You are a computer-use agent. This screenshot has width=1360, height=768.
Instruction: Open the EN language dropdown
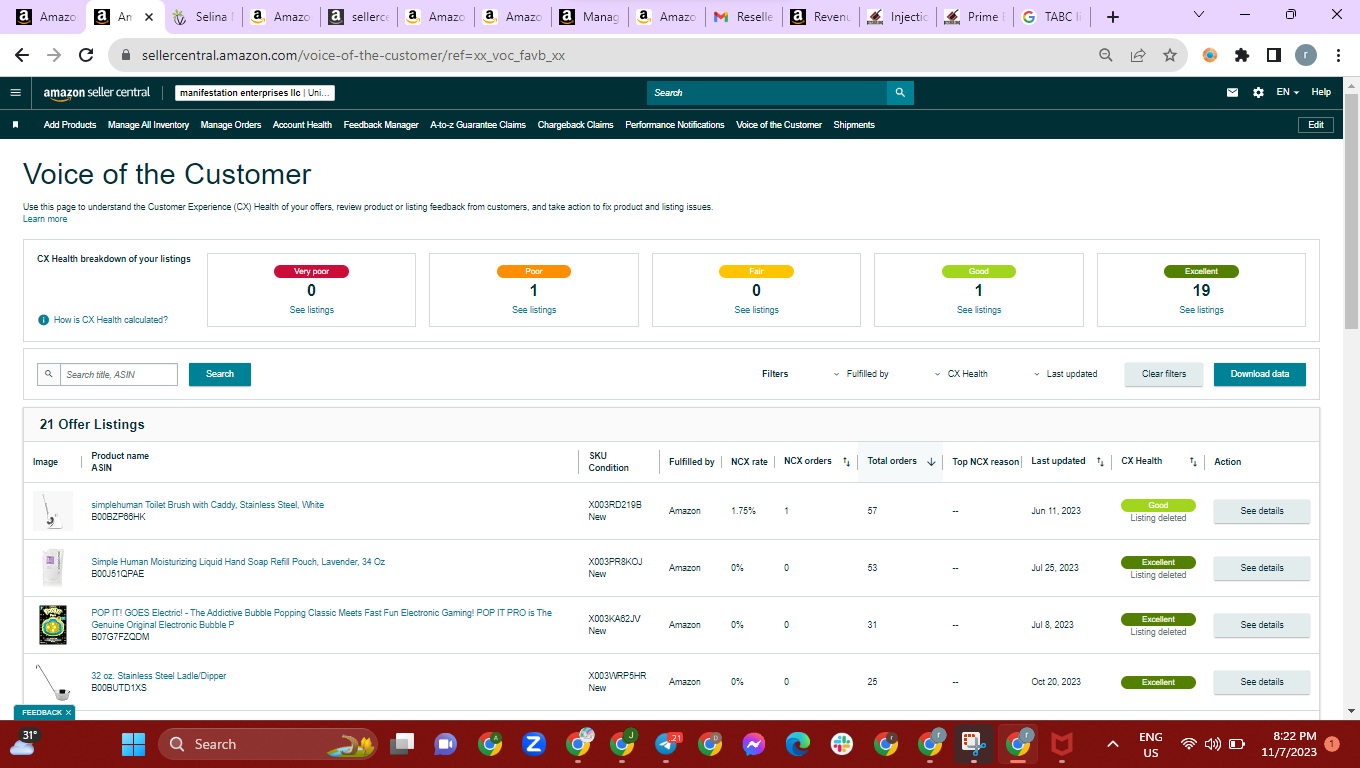[1288, 92]
